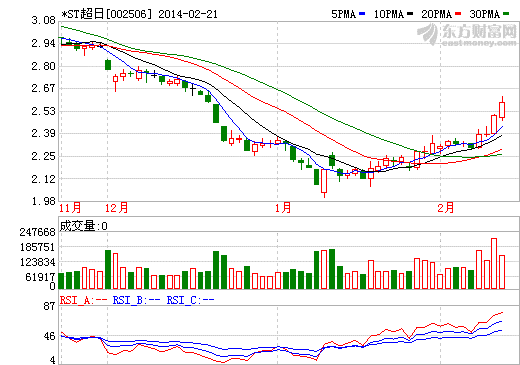
Task: Click the RSI_A:-- indicator label
Action: [x=83, y=300]
